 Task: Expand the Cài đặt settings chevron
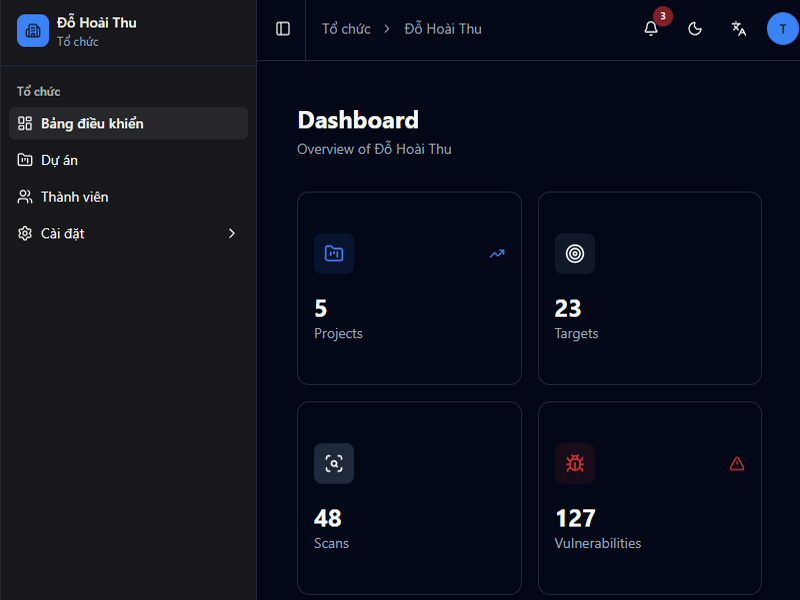click(x=232, y=234)
